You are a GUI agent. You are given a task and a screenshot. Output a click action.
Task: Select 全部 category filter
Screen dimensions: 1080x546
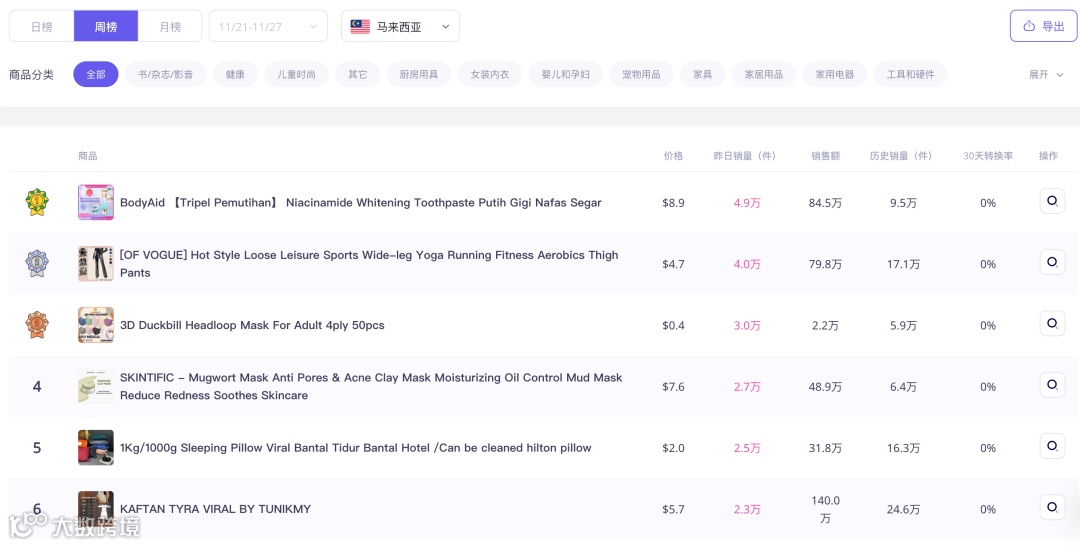pos(96,74)
